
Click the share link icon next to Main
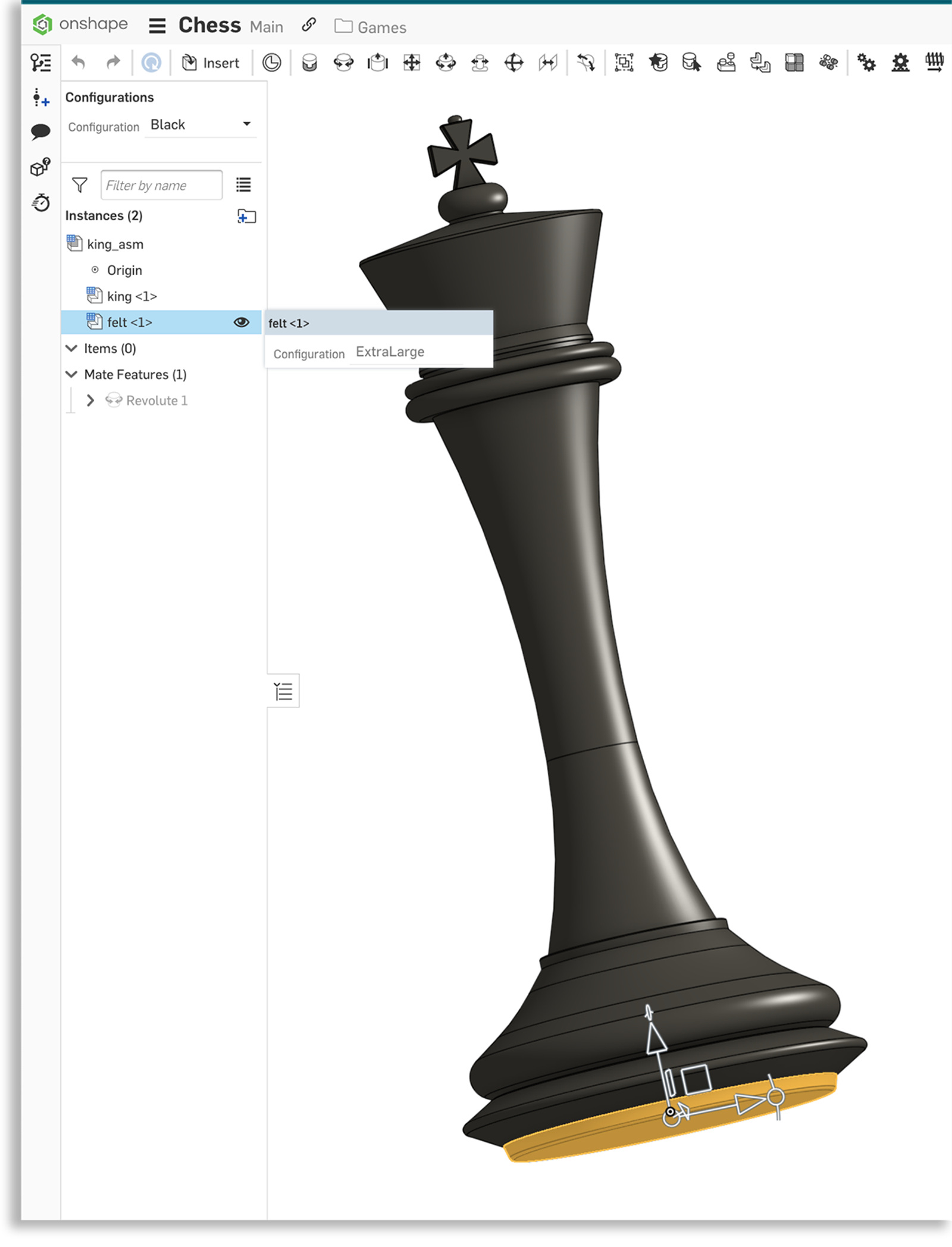pos(308,26)
